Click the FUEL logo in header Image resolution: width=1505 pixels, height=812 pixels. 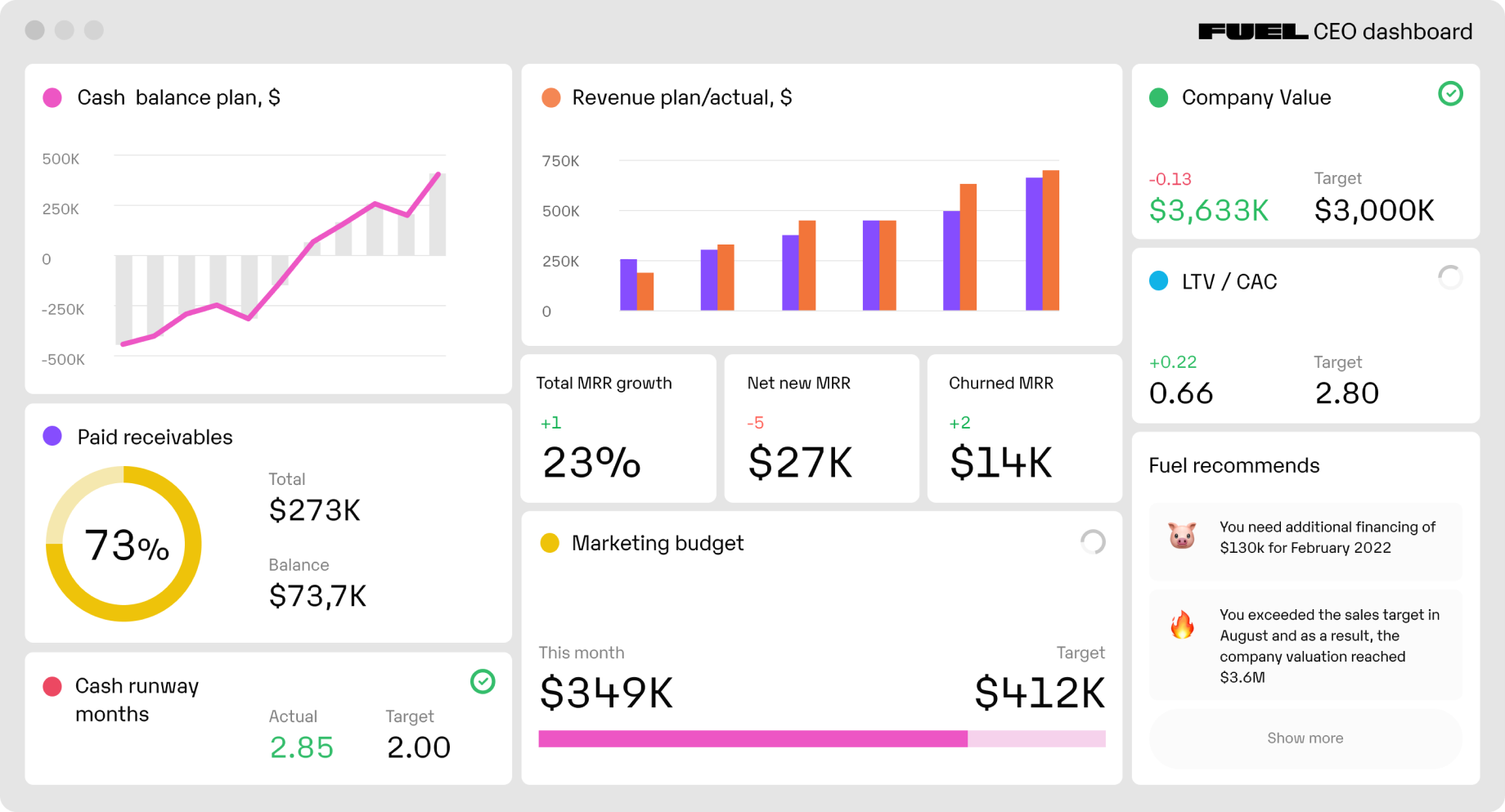[x=1253, y=32]
